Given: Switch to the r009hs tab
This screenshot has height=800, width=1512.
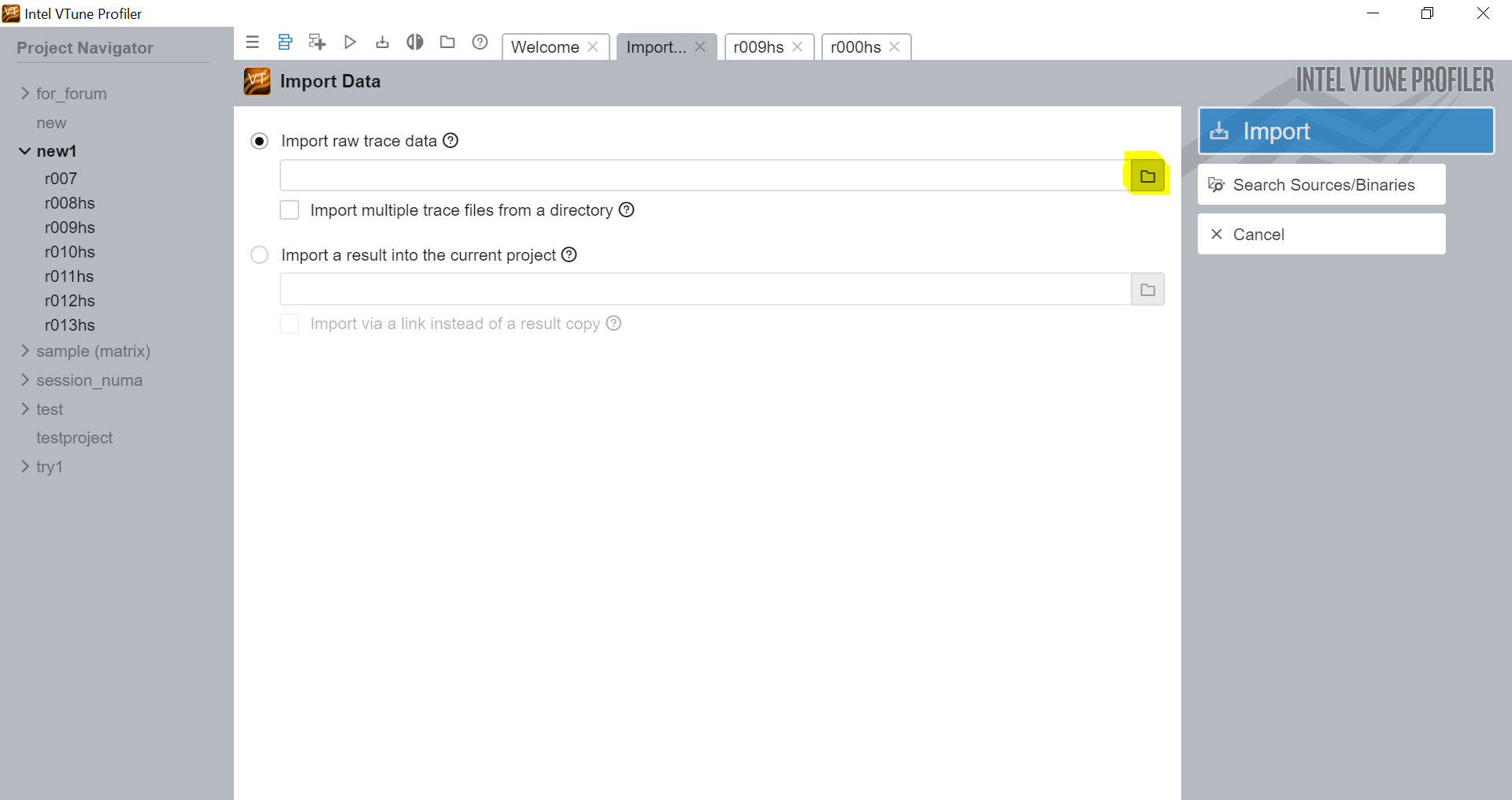Looking at the screenshot, I should coord(758,47).
